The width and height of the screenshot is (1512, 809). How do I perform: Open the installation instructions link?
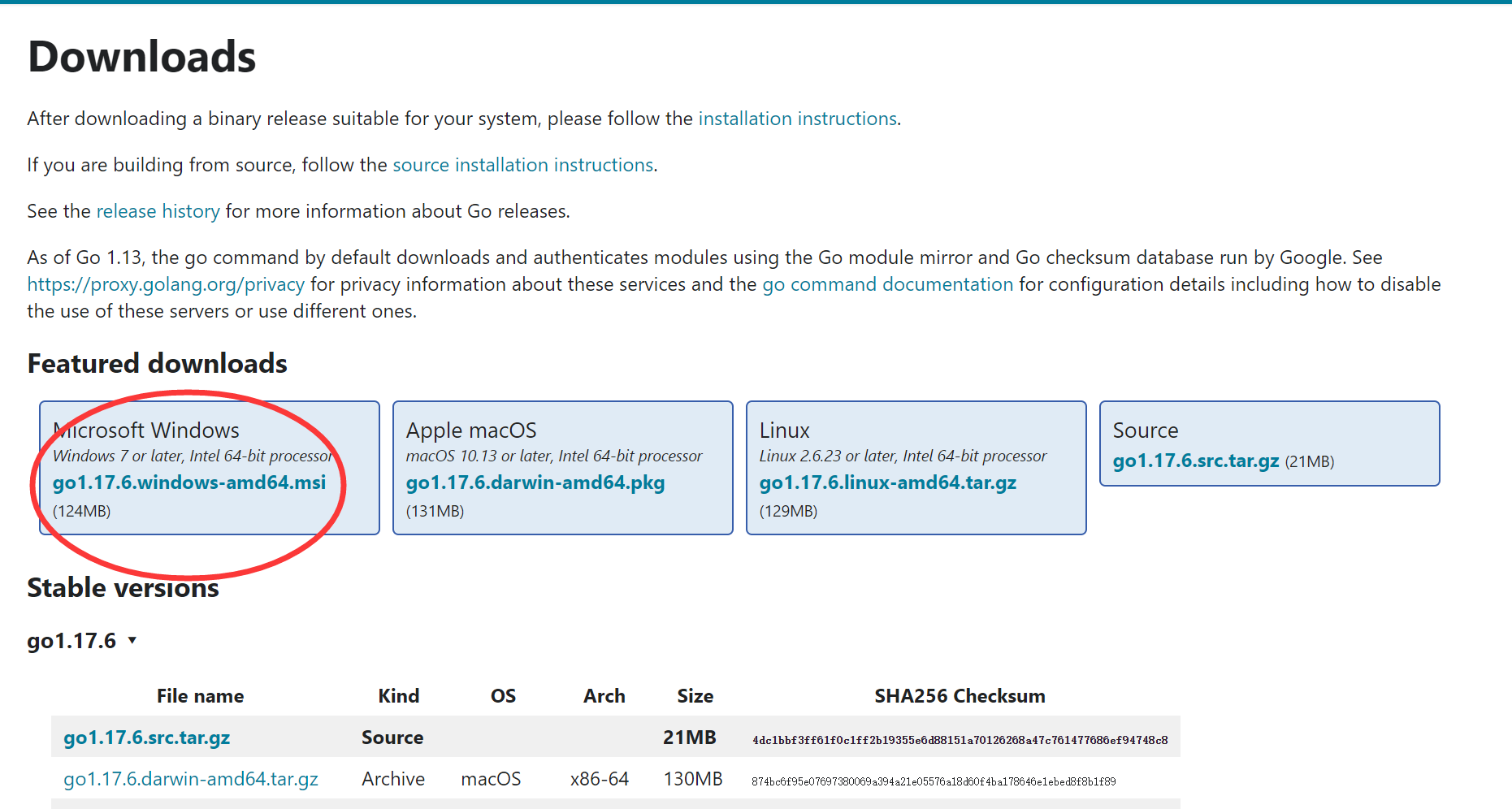click(797, 119)
